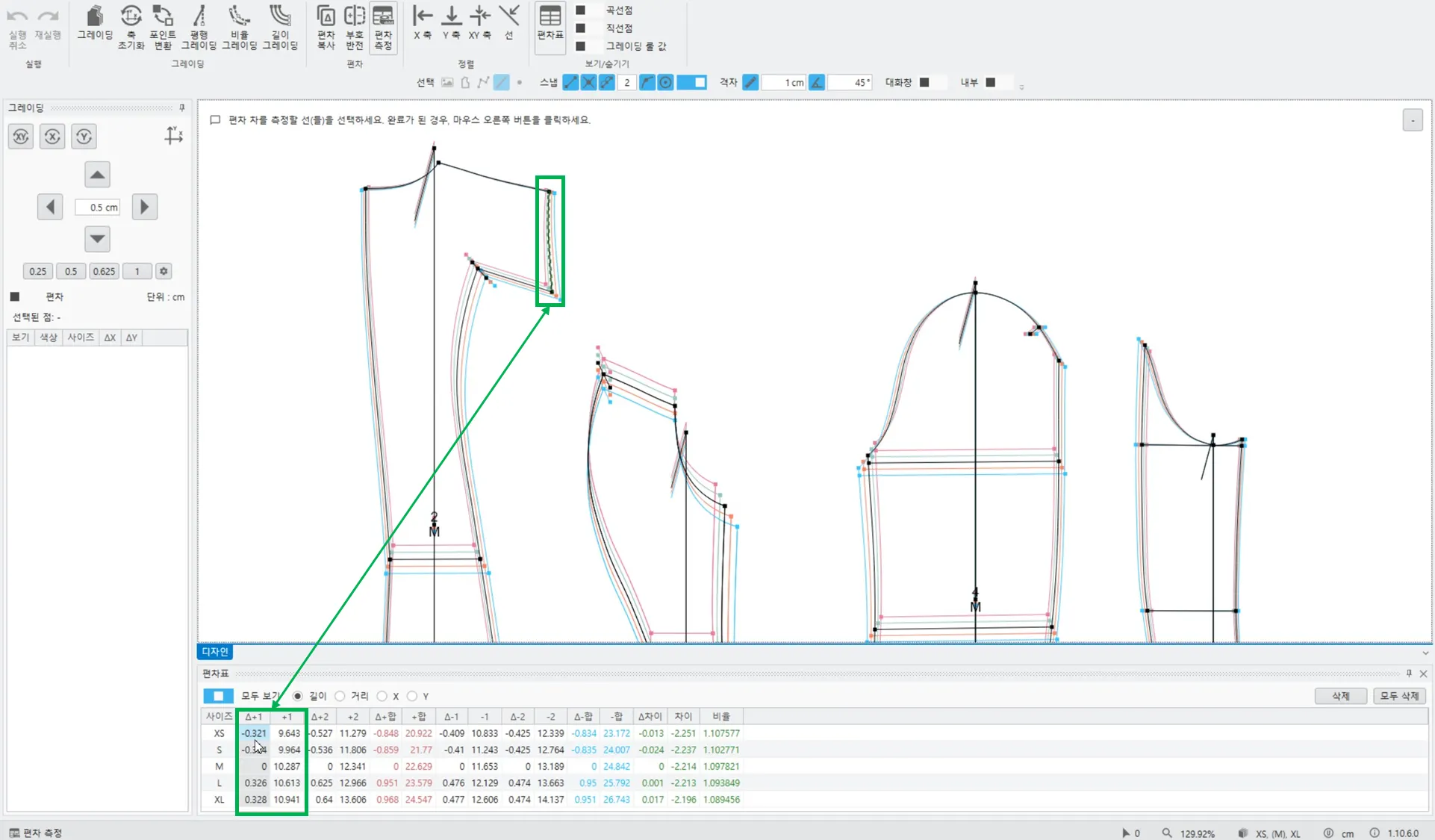Click the 0.5 cm step input field
This screenshot has width=1435, height=840.
[x=98, y=207]
